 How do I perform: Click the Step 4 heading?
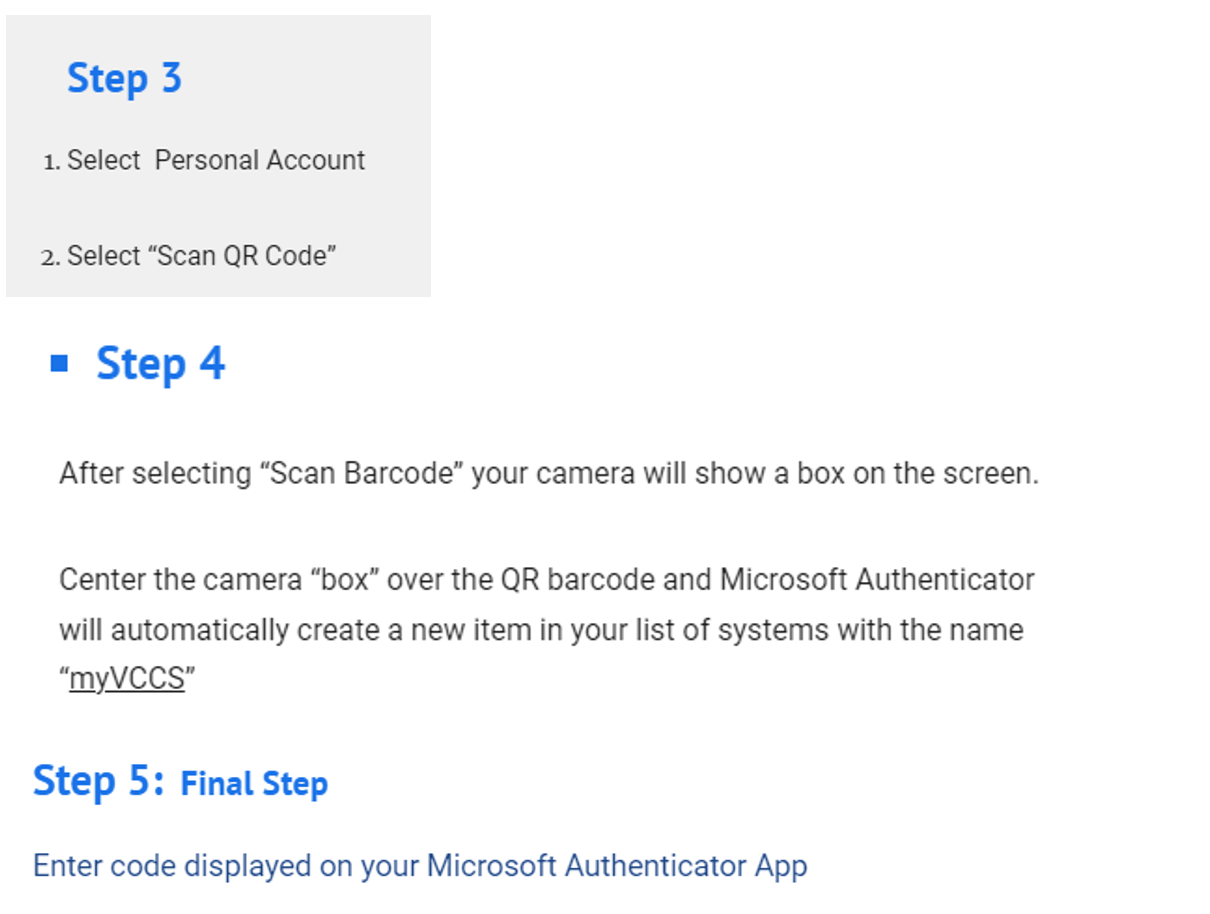[160, 363]
